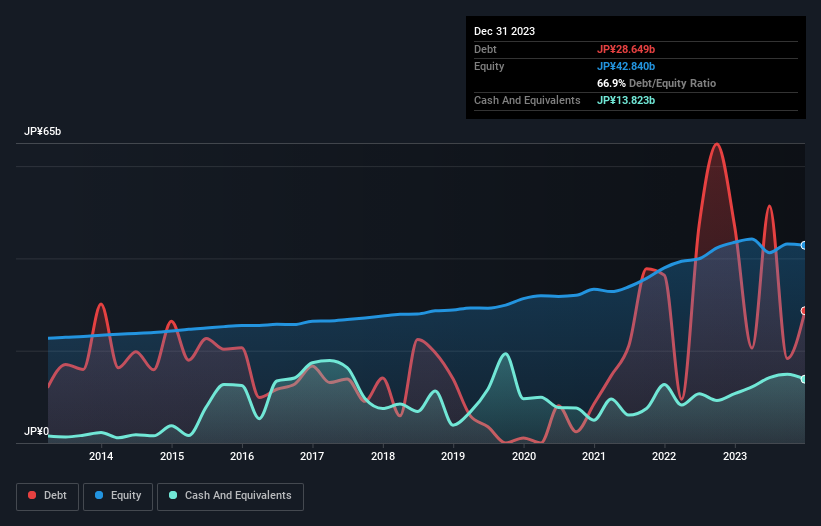Select the 2023 x-axis label
The width and height of the screenshot is (821, 526).
735,456
